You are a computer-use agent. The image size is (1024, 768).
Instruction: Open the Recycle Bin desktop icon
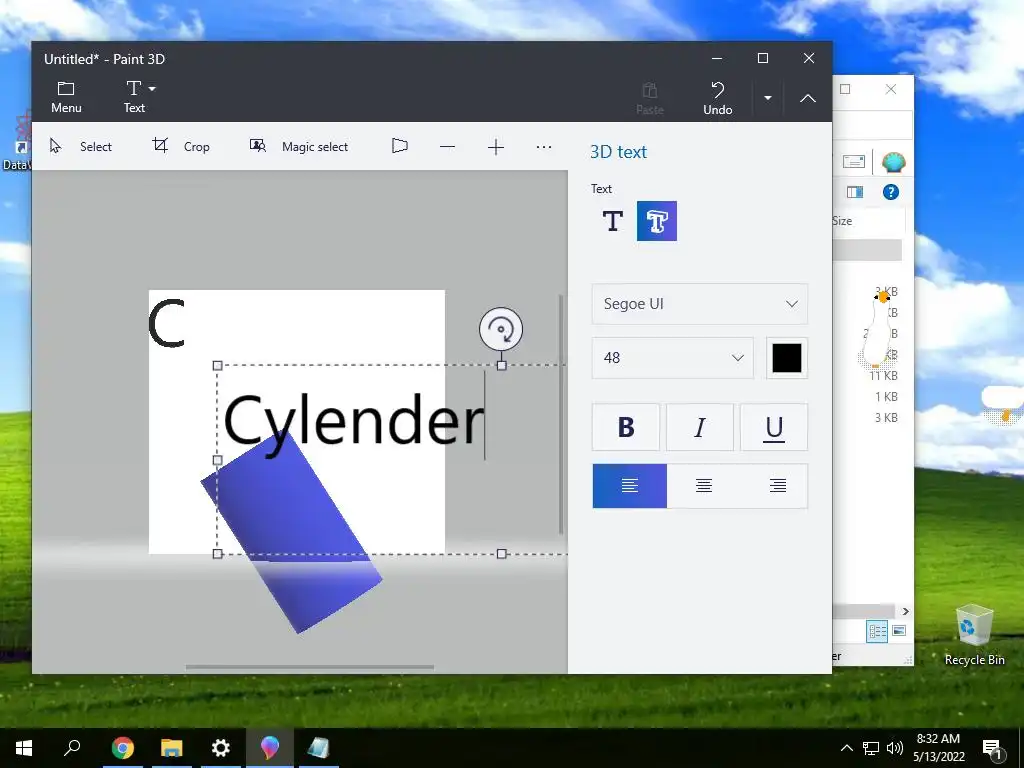tap(974, 635)
